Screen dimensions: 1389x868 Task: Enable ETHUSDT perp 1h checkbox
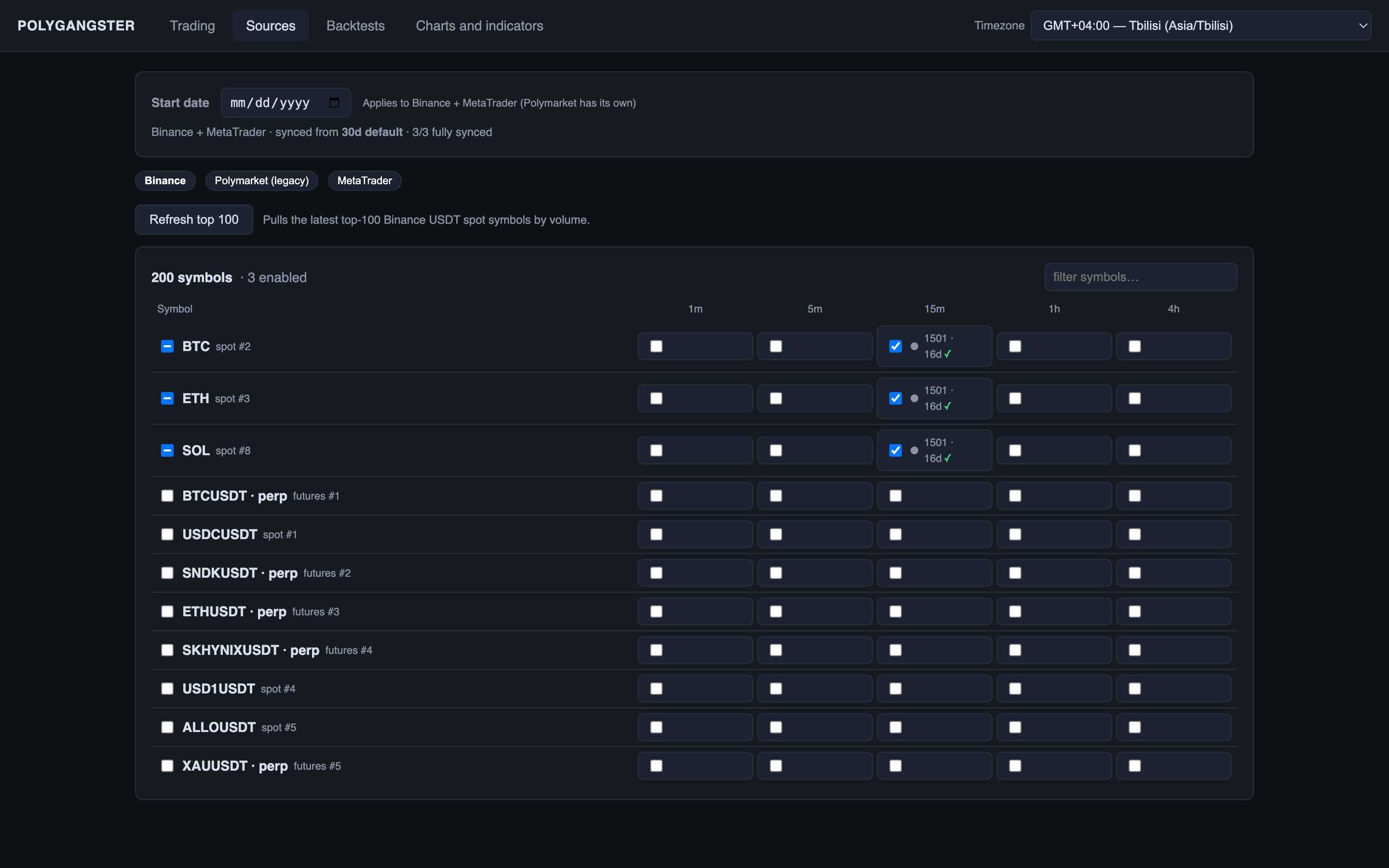pyautogui.click(x=1015, y=611)
